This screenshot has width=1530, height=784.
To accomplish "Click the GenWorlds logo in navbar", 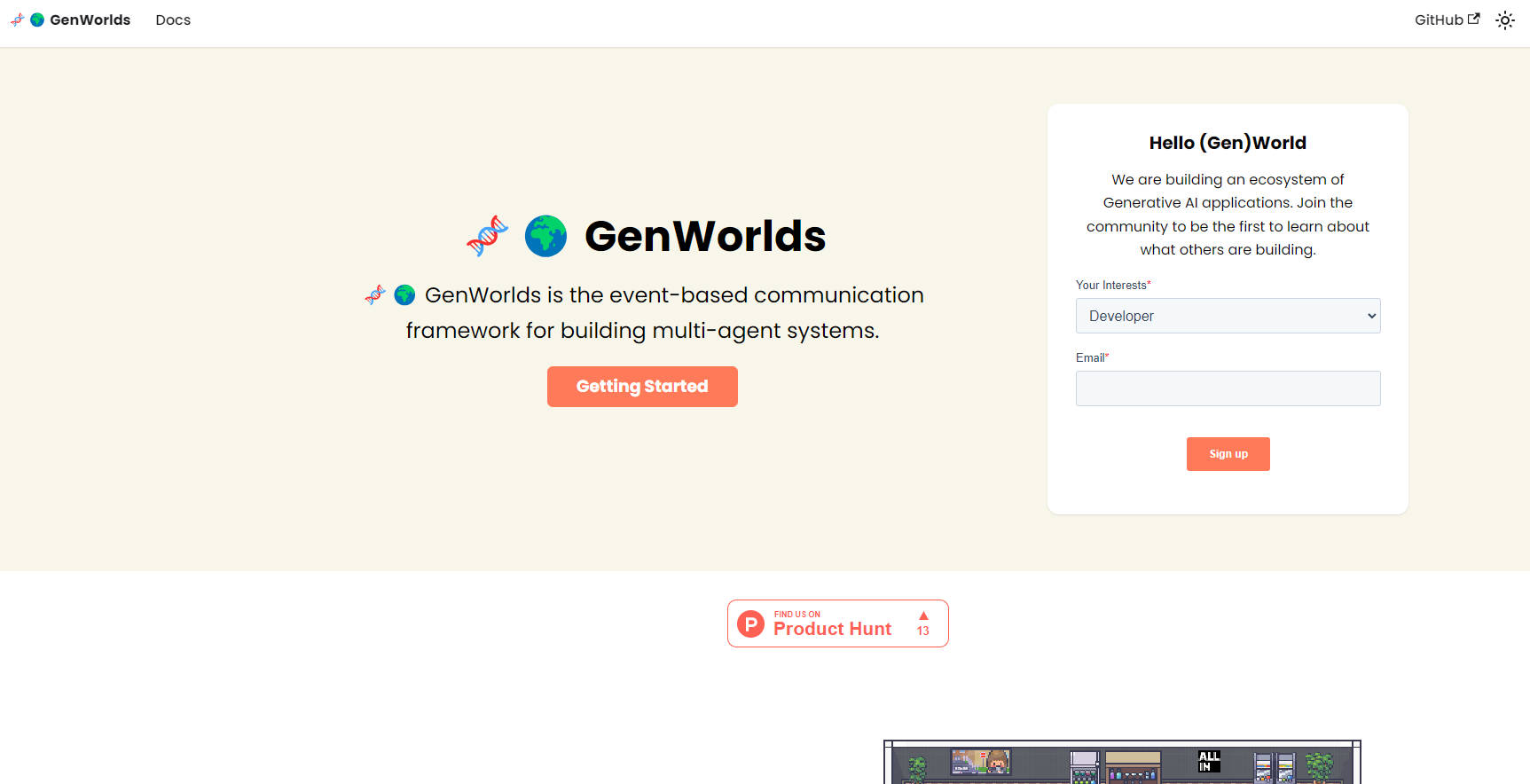I will 70,20.
